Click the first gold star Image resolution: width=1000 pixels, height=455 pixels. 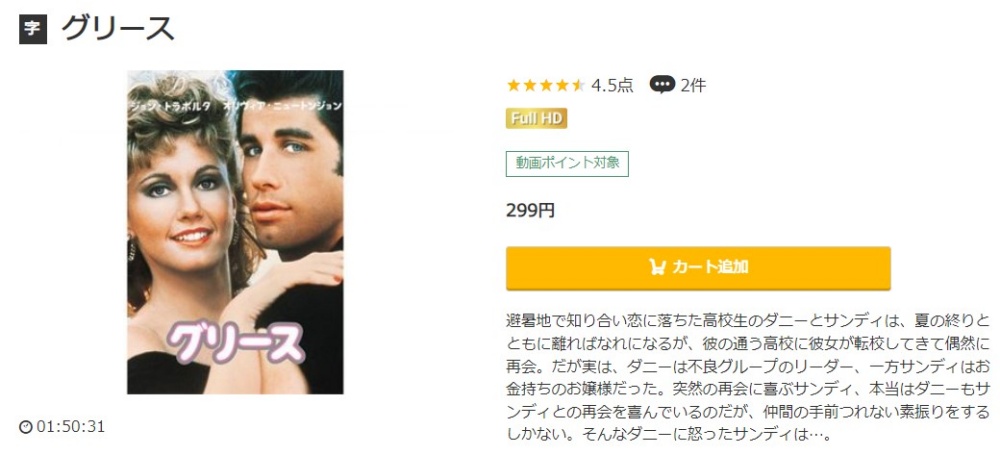513,85
